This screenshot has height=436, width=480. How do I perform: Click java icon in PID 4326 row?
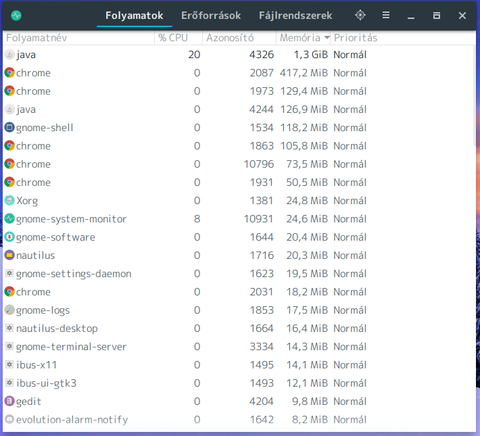point(10,55)
